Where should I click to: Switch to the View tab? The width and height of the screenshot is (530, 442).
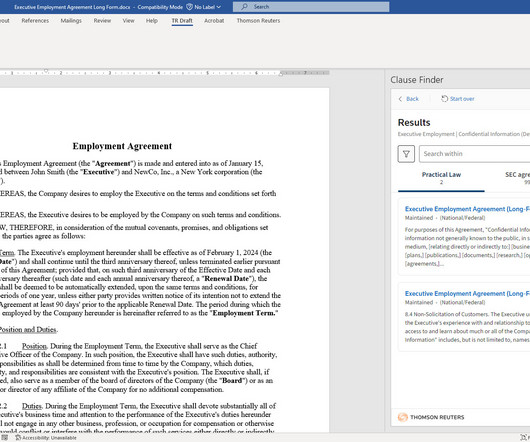(128, 21)
